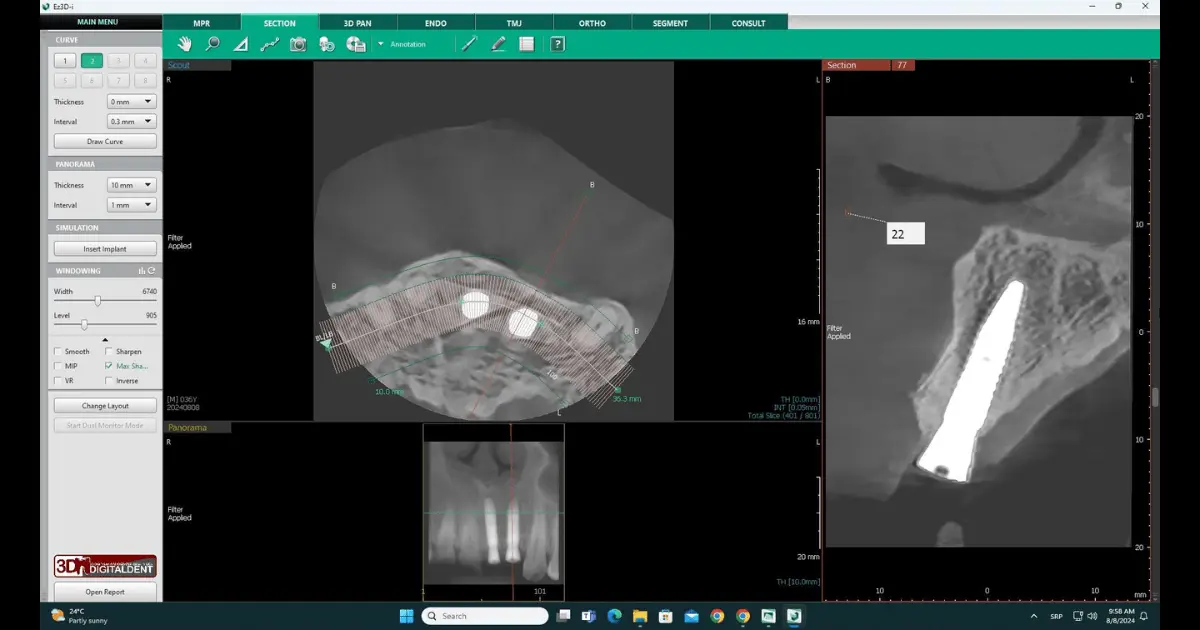Click the Open Report button
The image size is (1200, 630).
coord(105,592)
